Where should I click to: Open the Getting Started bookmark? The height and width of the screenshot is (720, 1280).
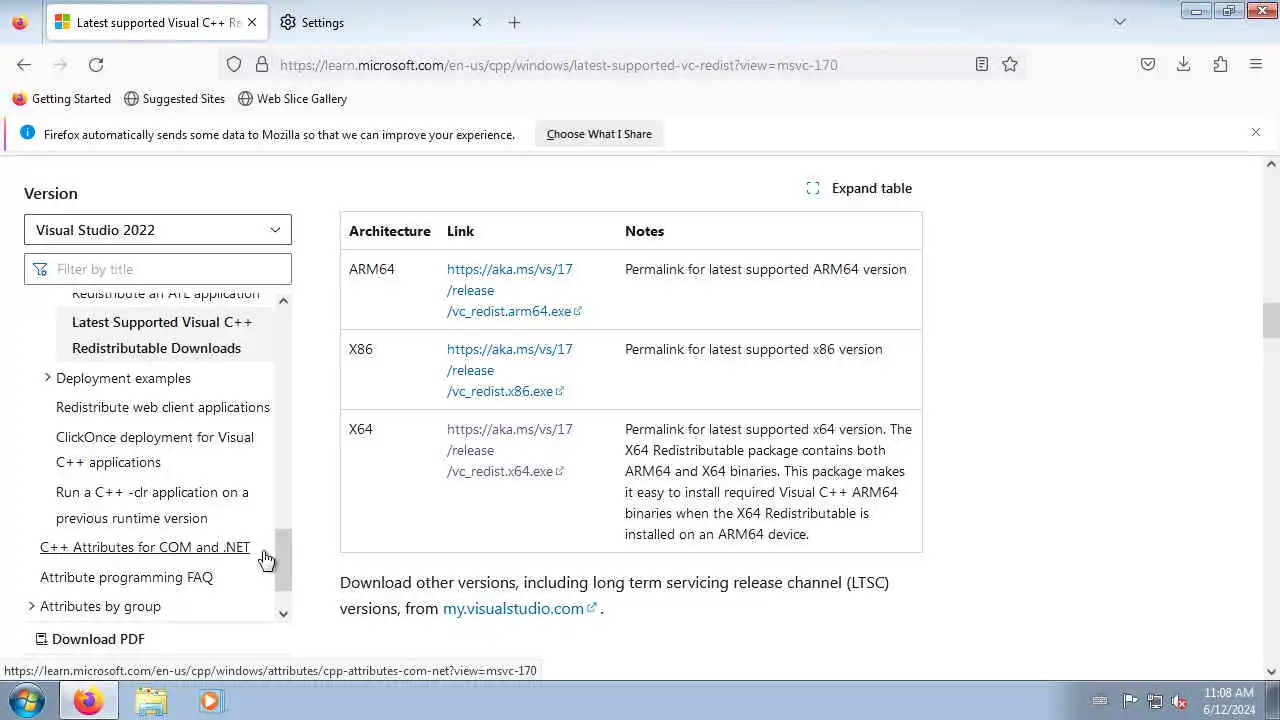point(61,99)
